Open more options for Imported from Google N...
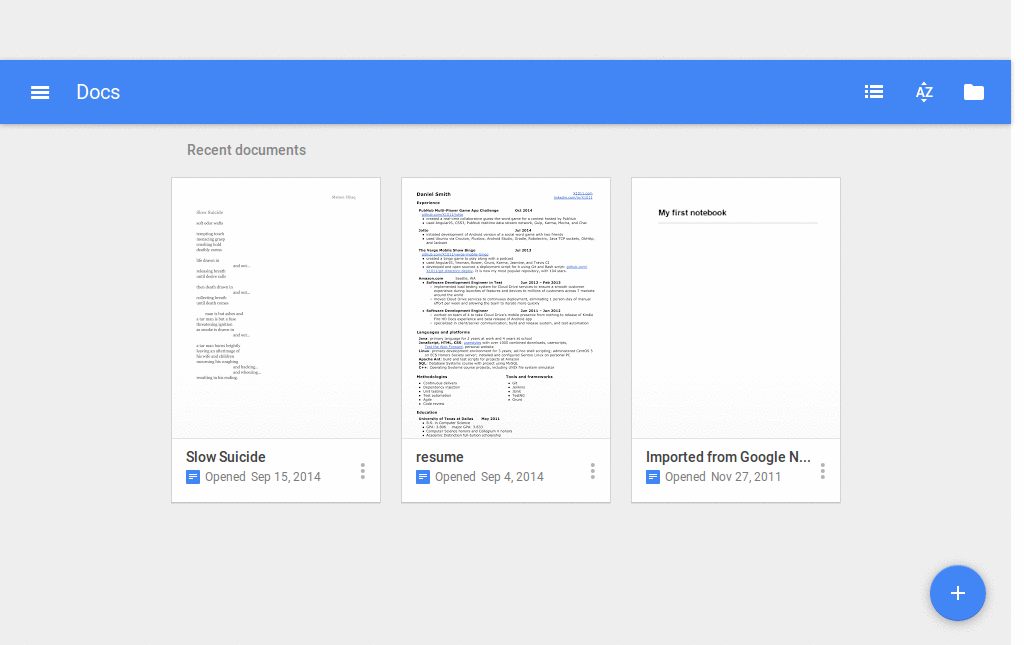This screenshot has height=645, width=1024. [x=822, y=471]
